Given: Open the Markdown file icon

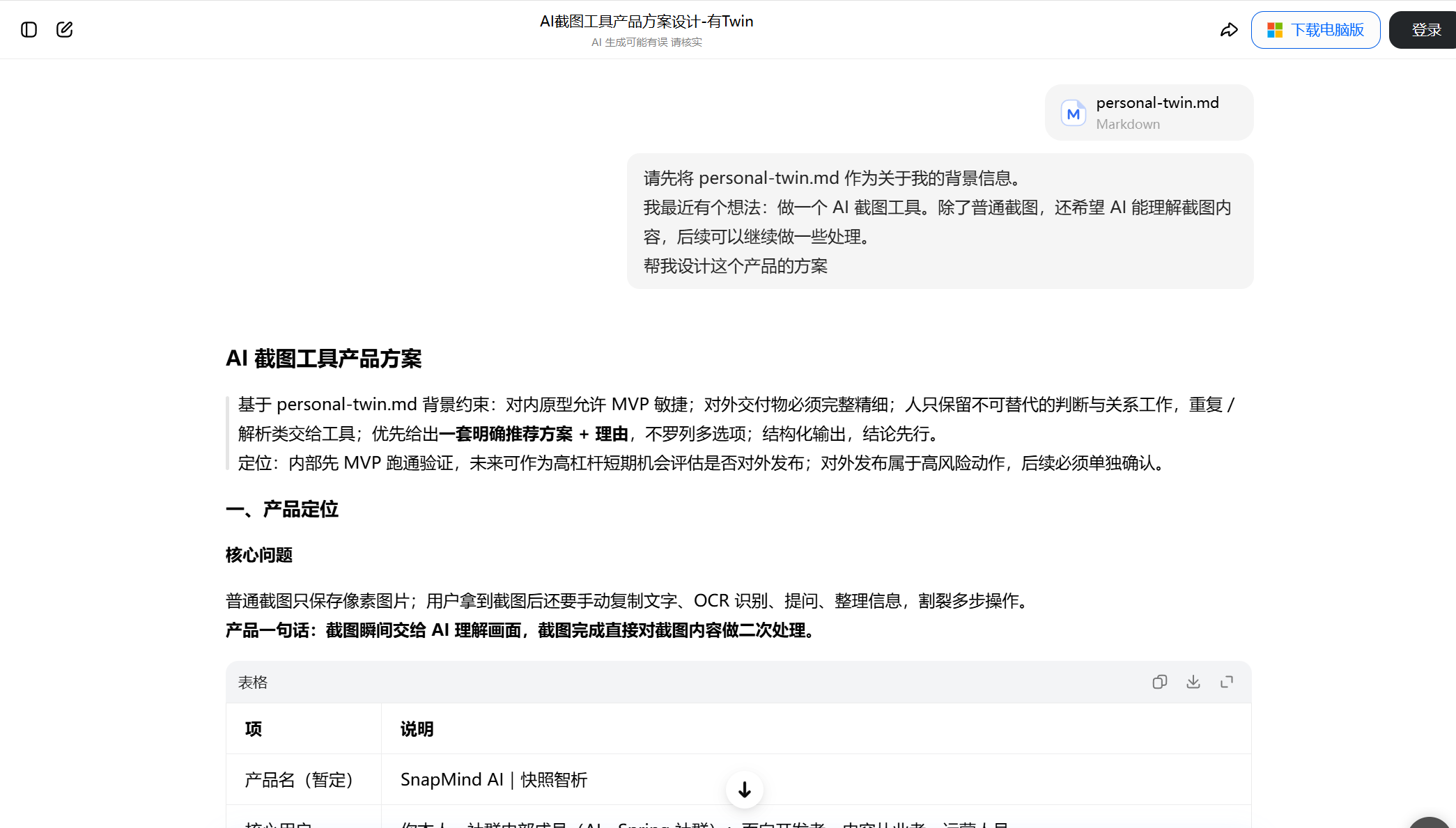Looking at the screenshot, I should point(1074,113).
